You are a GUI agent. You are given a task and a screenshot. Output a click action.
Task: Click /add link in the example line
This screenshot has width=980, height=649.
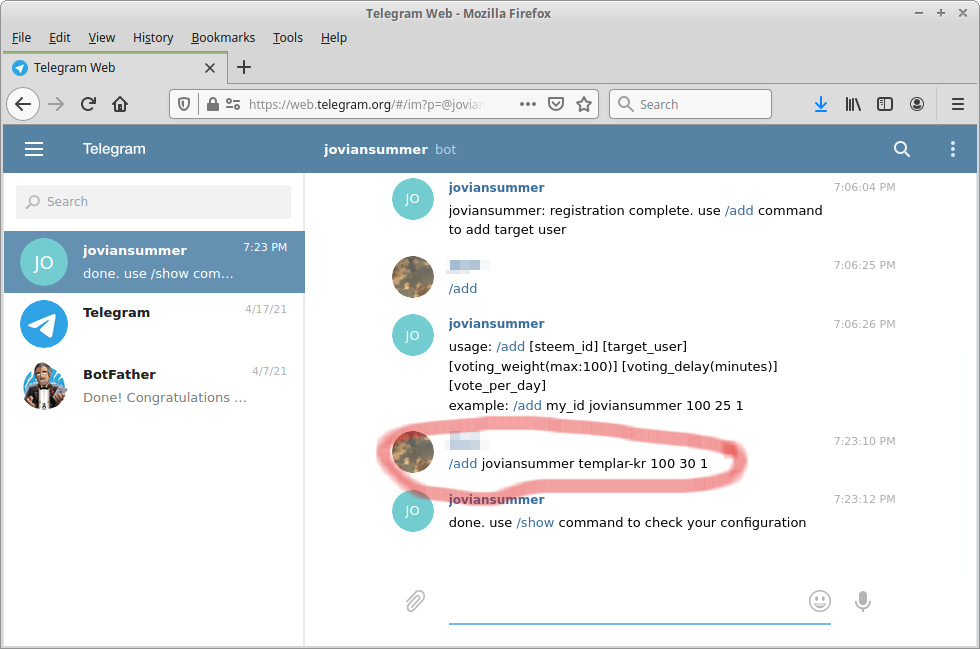click(528, 405)
